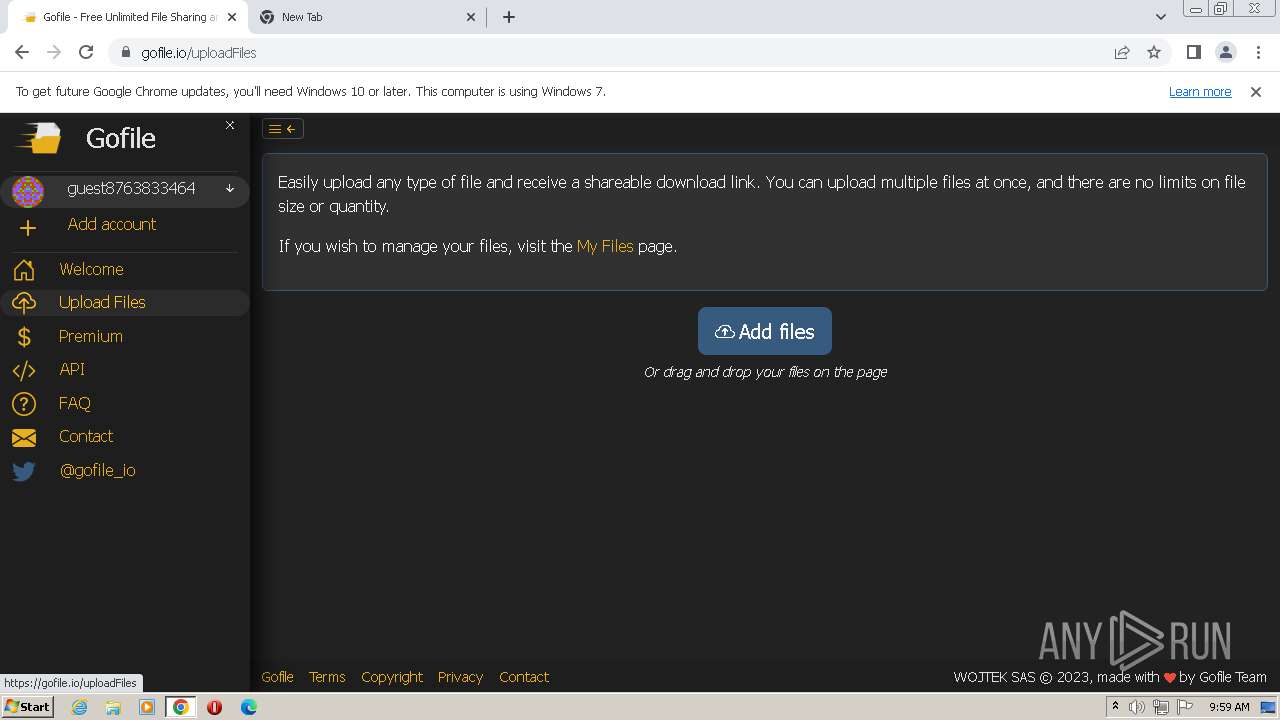The height and width of the screenshot is (720, 1280).
Task: Click the share this page icon
Action: [x=1122, y=53]
